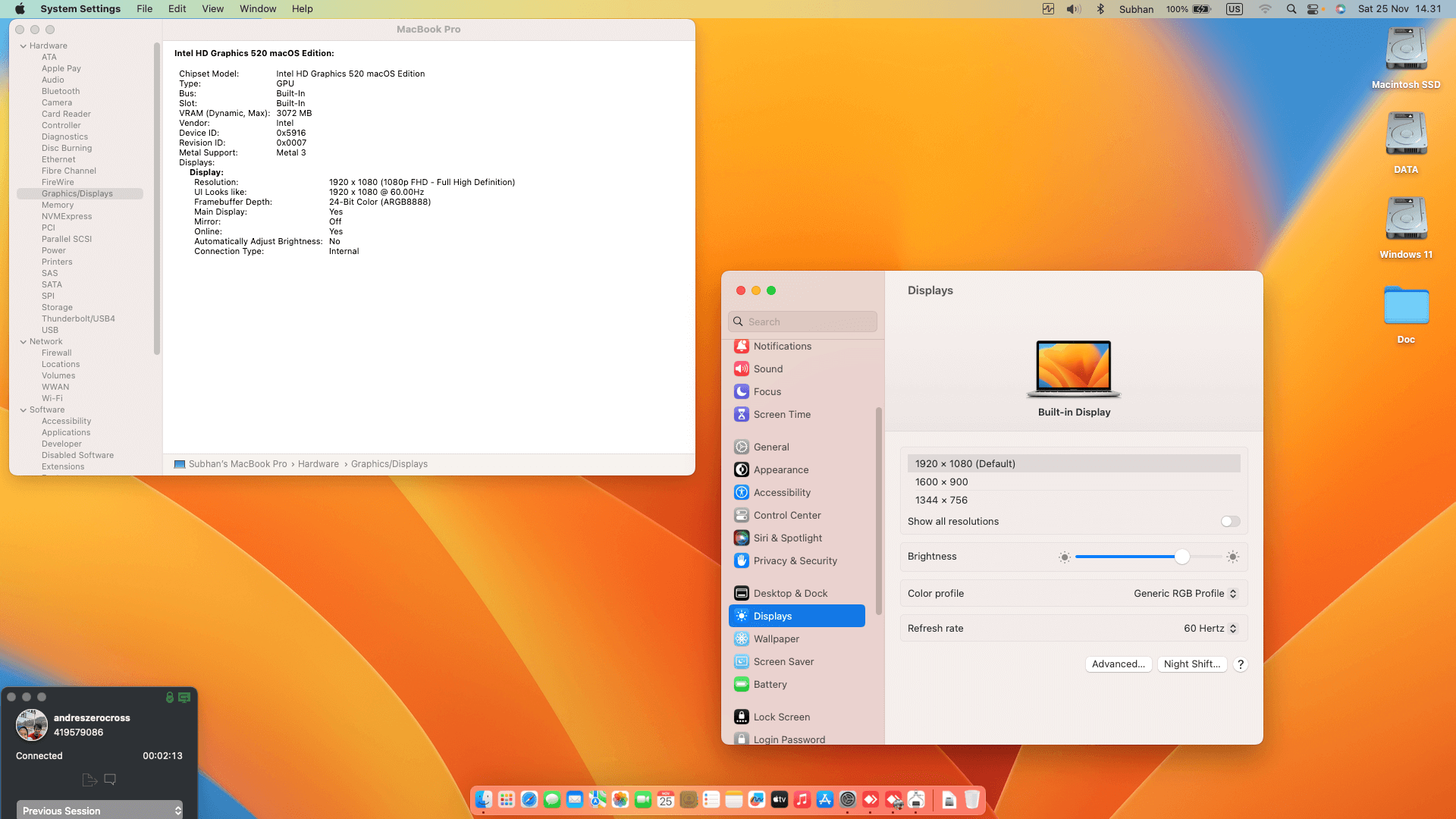Click the chat bubble icon in the remote session panel
This screenshot has height=819, width=1456.
click(x=110, y=780)
